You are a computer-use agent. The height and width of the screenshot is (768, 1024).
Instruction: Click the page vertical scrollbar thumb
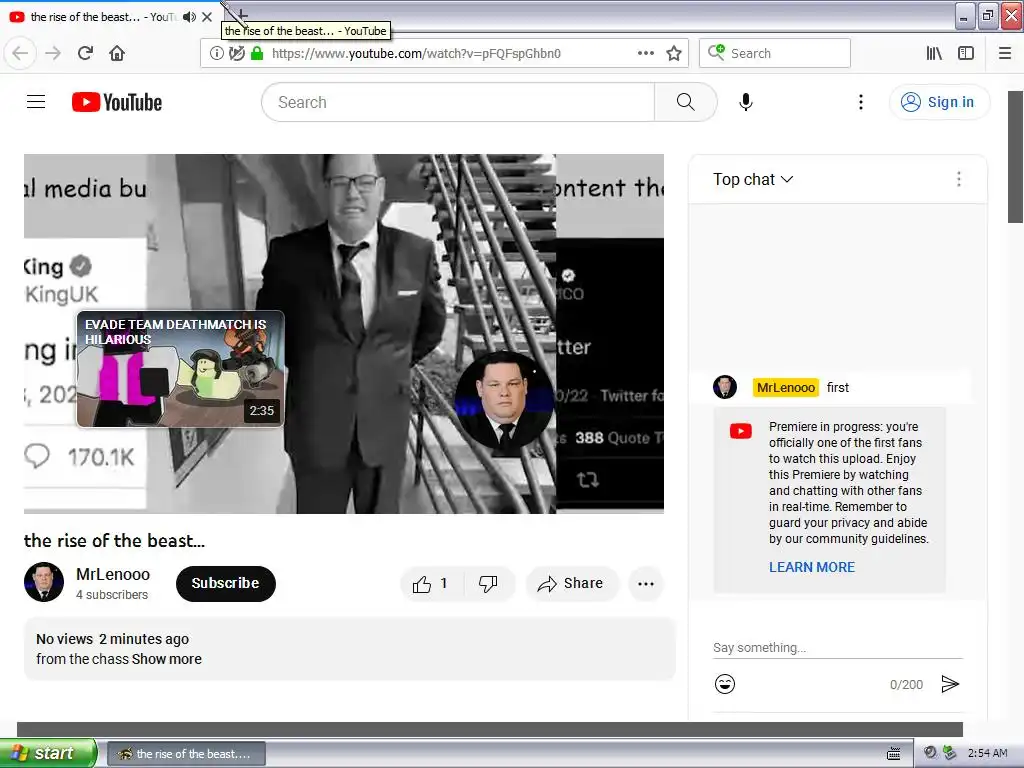coord(1015,157)
